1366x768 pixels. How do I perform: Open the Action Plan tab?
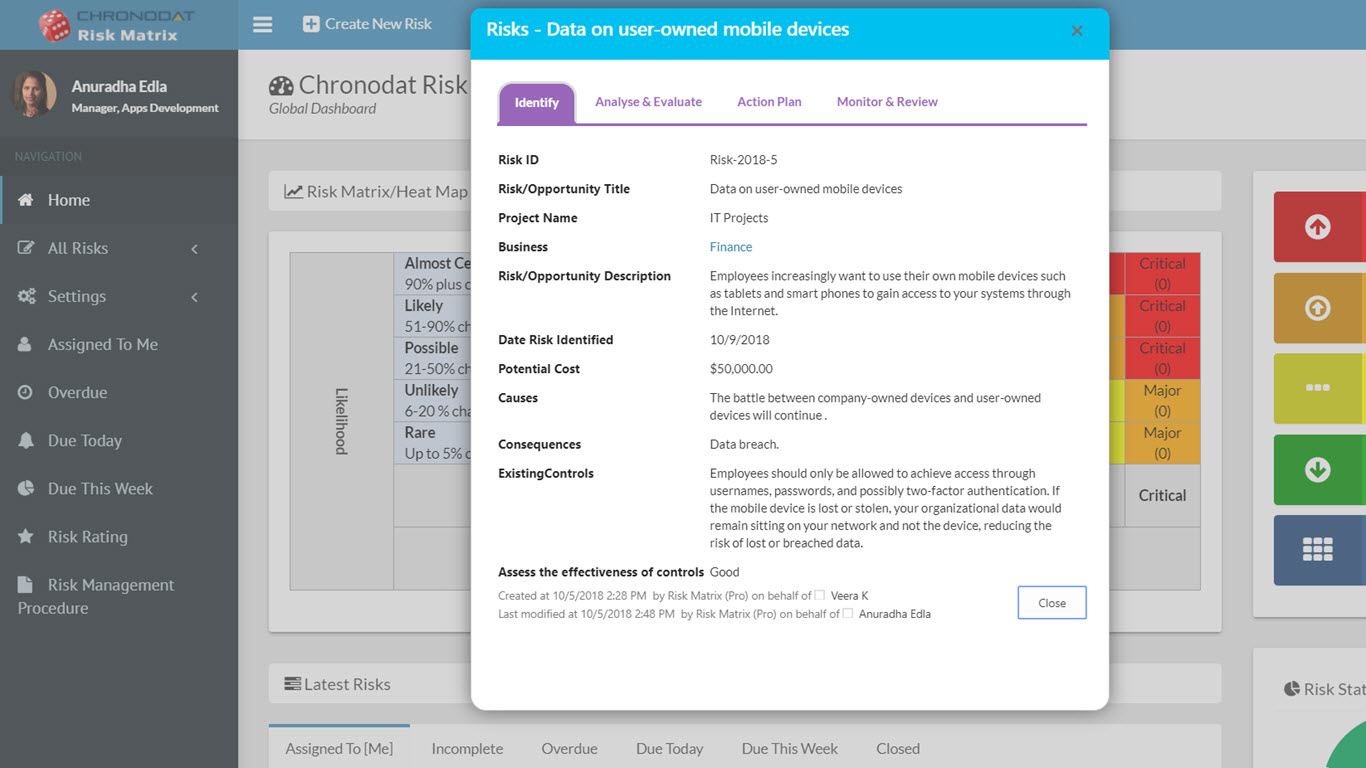(x=769, y=102)
